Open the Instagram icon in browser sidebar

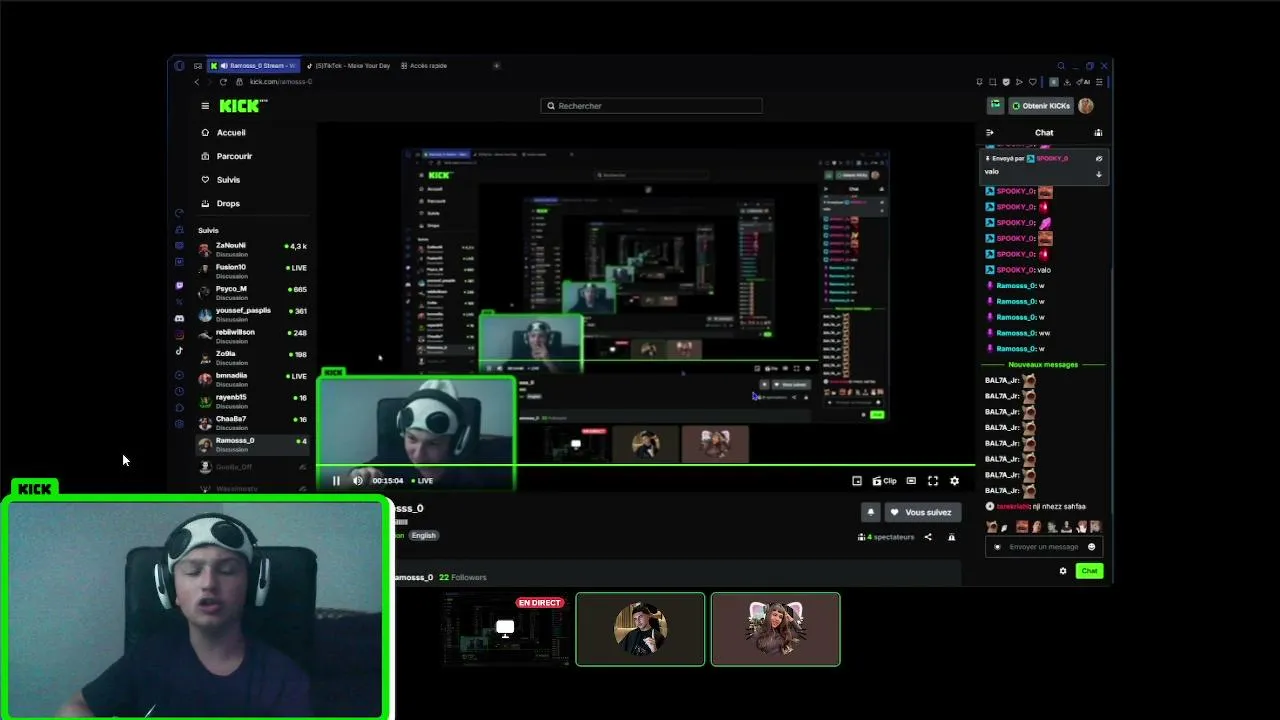pyautogui.click(x=179, y=335)
